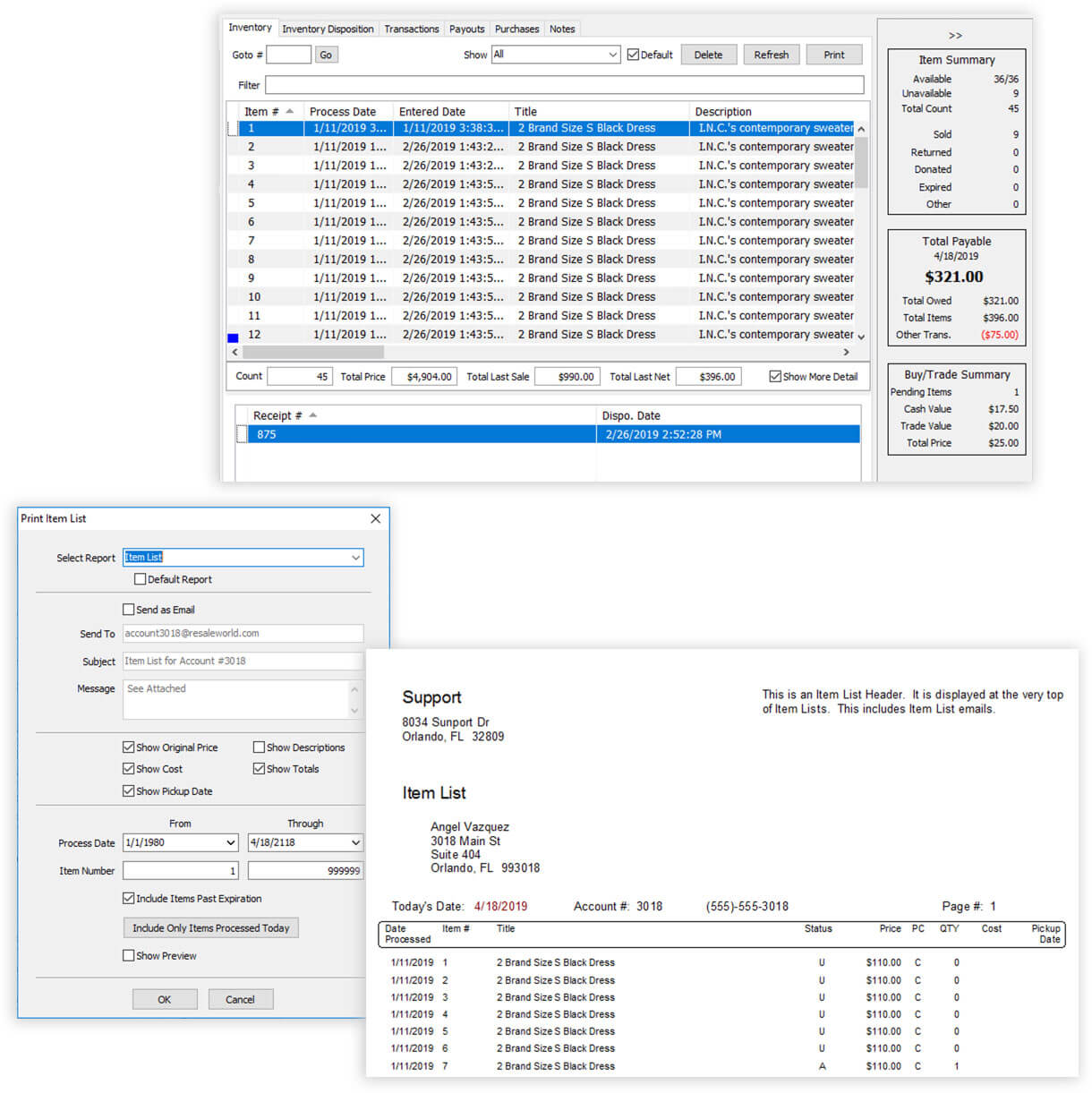Click the Filter input field

click(565, 85)
